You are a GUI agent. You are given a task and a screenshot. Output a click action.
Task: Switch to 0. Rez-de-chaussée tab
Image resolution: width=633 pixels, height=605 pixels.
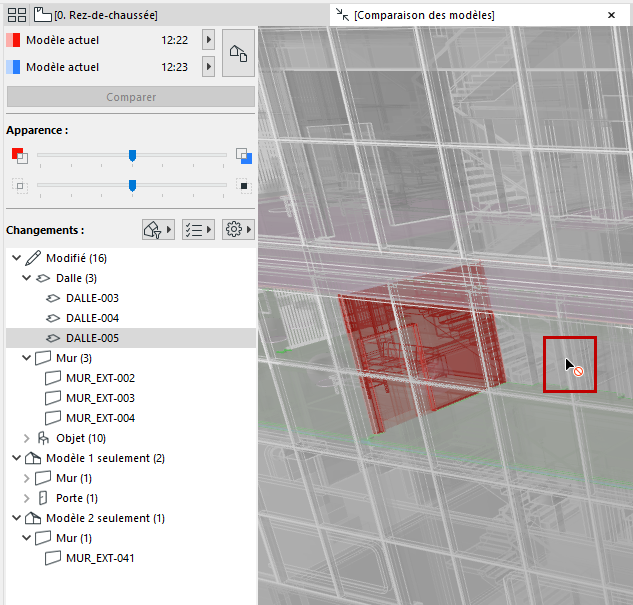tap(96, 15)
